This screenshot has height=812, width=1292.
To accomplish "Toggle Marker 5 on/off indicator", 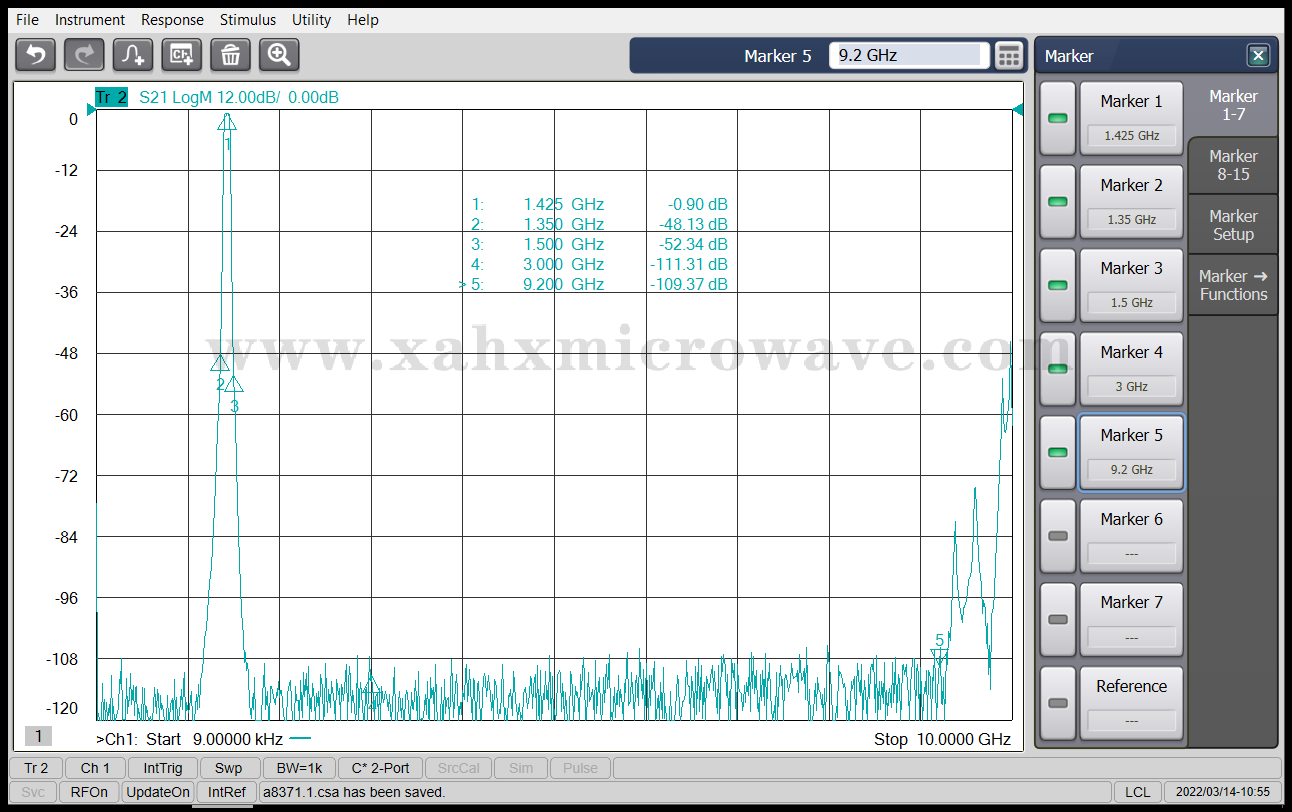I will point(1057,452).
